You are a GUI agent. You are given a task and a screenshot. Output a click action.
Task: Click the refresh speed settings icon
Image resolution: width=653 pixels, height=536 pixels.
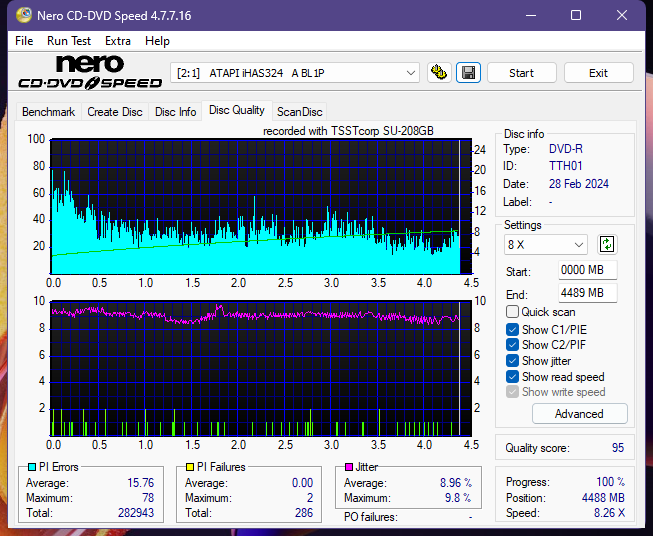(x=607, y=244)
